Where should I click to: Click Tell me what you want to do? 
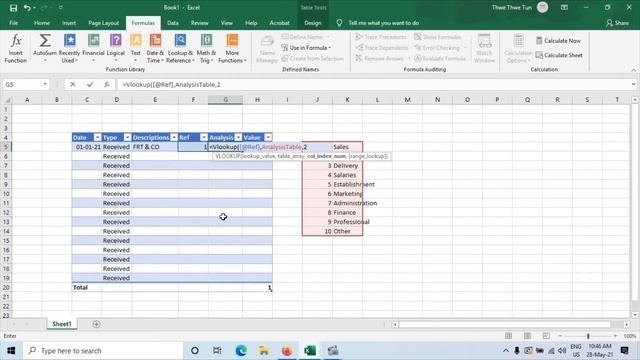tap(383, 23)
